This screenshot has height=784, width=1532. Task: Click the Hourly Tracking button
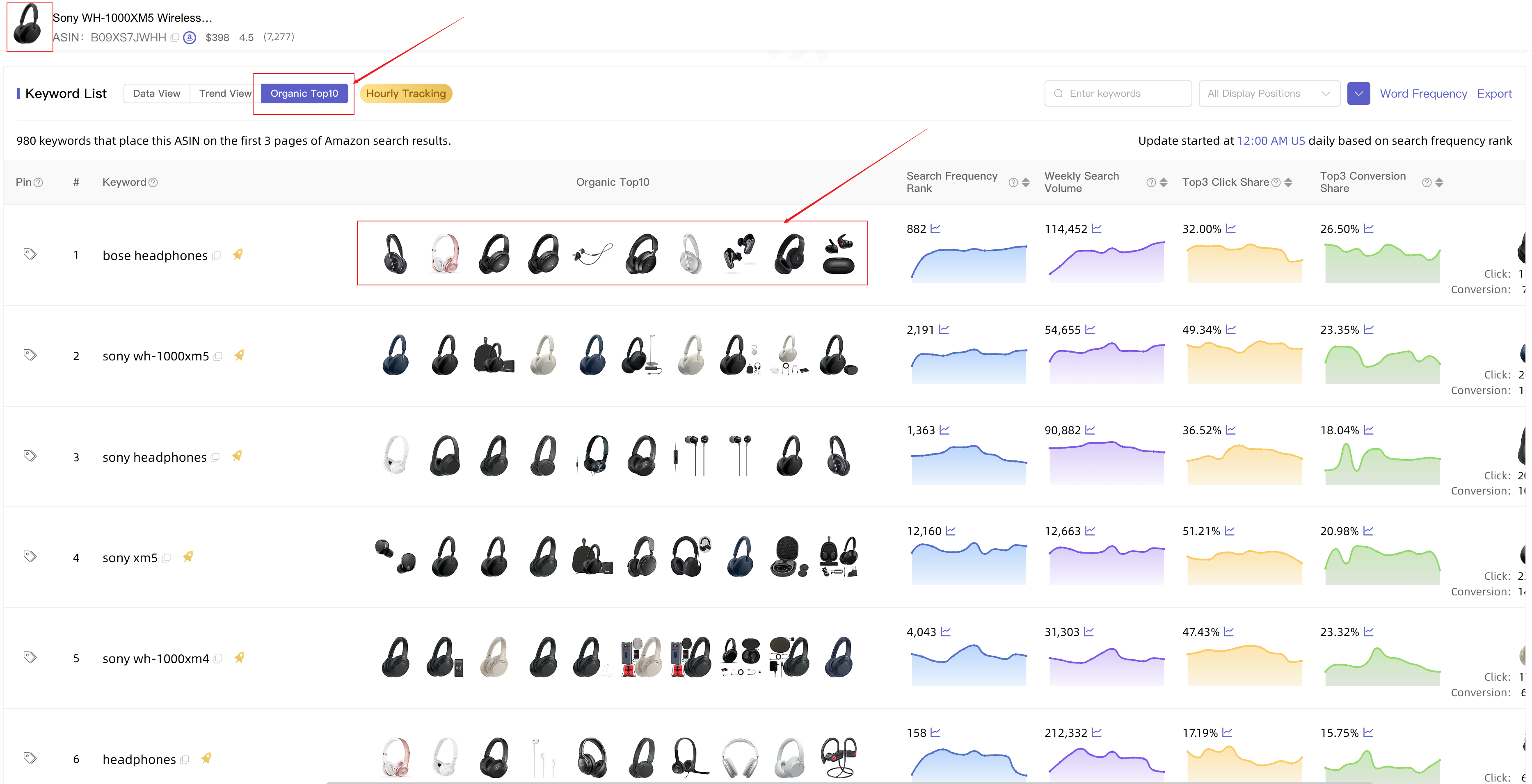(x=406, y=93)
